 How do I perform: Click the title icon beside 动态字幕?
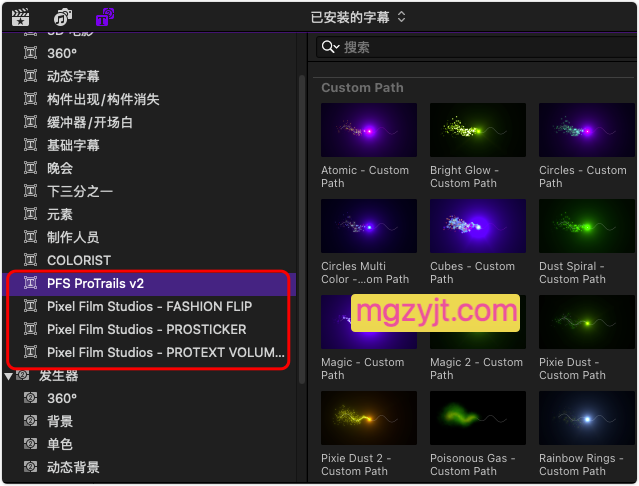[x=31, y=76]
